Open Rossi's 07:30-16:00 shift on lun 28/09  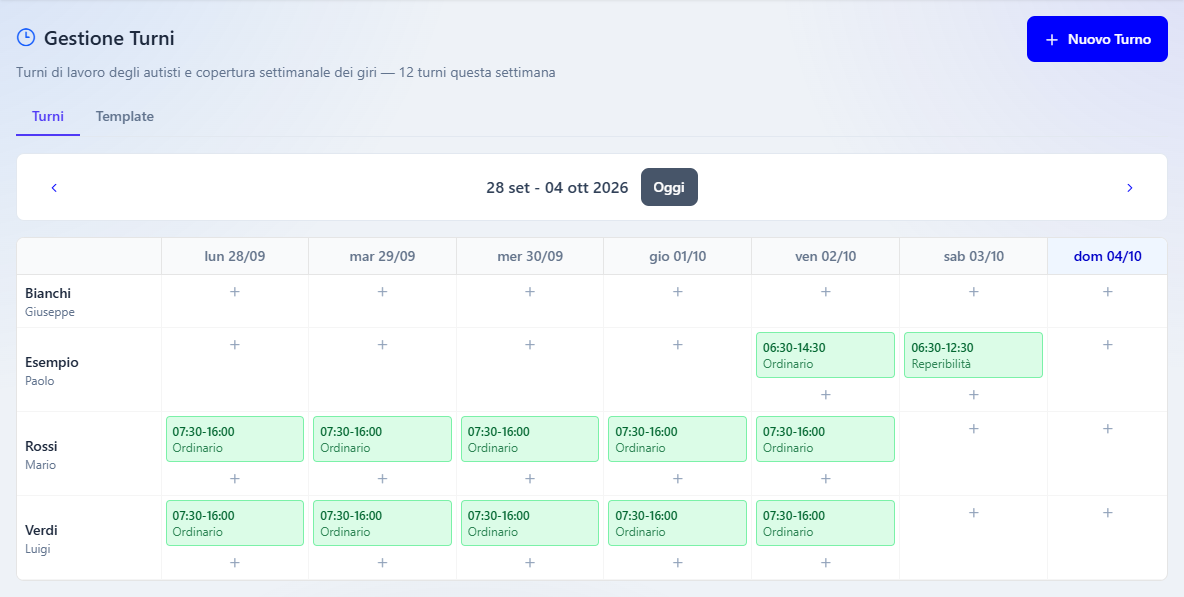pyautogui.click(x=235, y=439)
